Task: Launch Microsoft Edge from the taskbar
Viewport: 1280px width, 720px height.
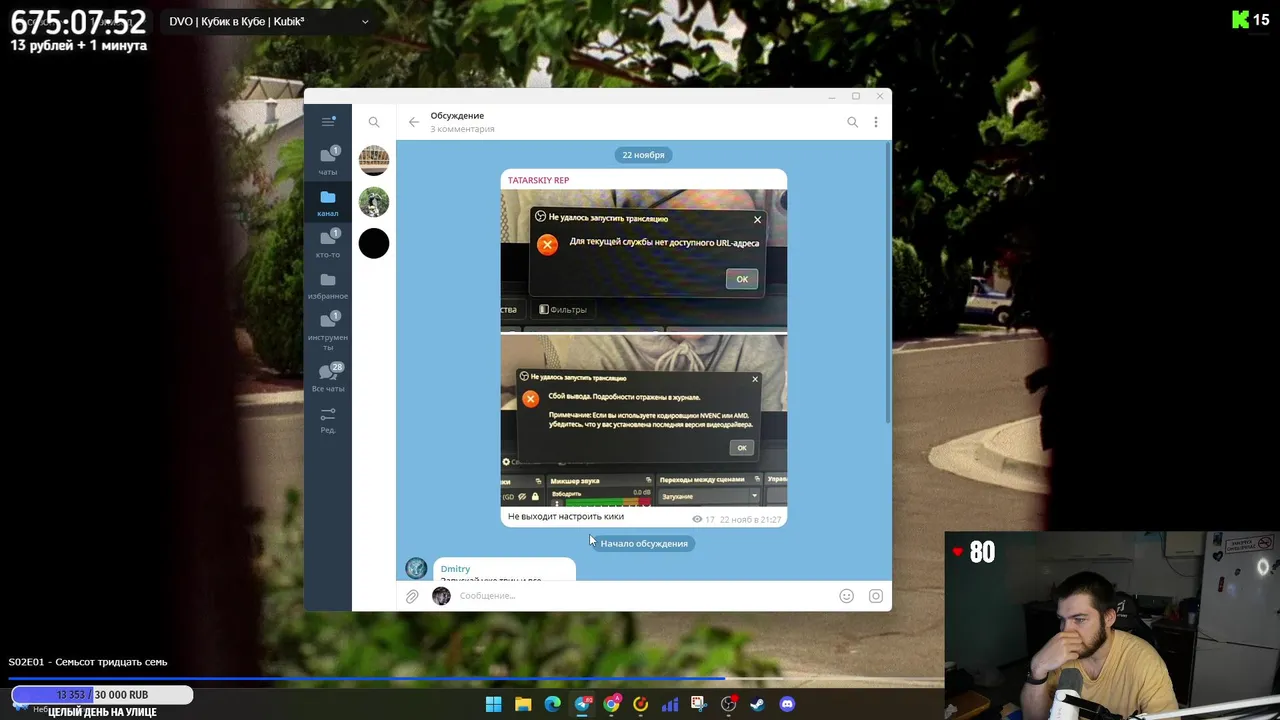Action: pyautogui.click(x=553, y=704)
